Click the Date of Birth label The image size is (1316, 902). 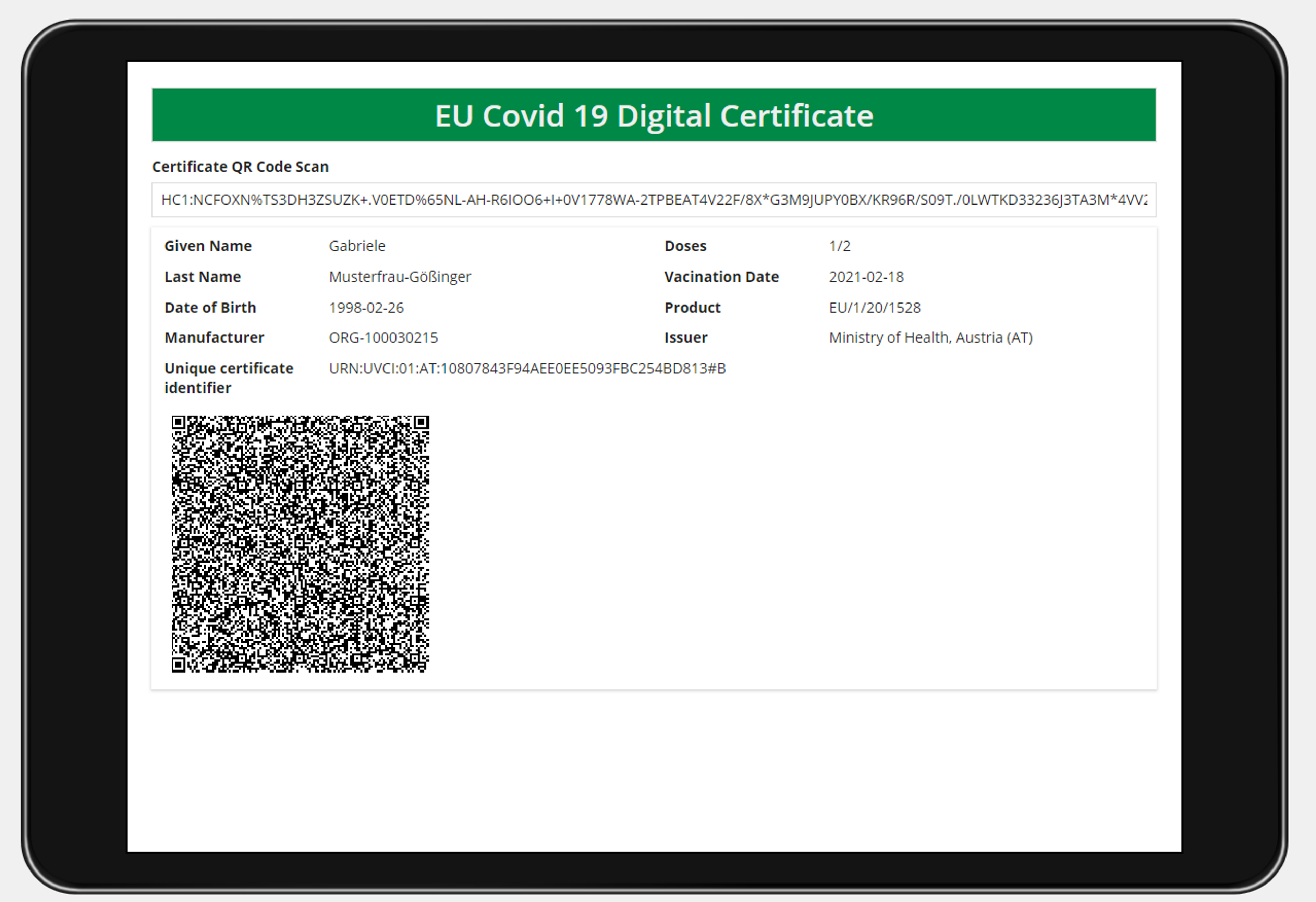point(210,308)
